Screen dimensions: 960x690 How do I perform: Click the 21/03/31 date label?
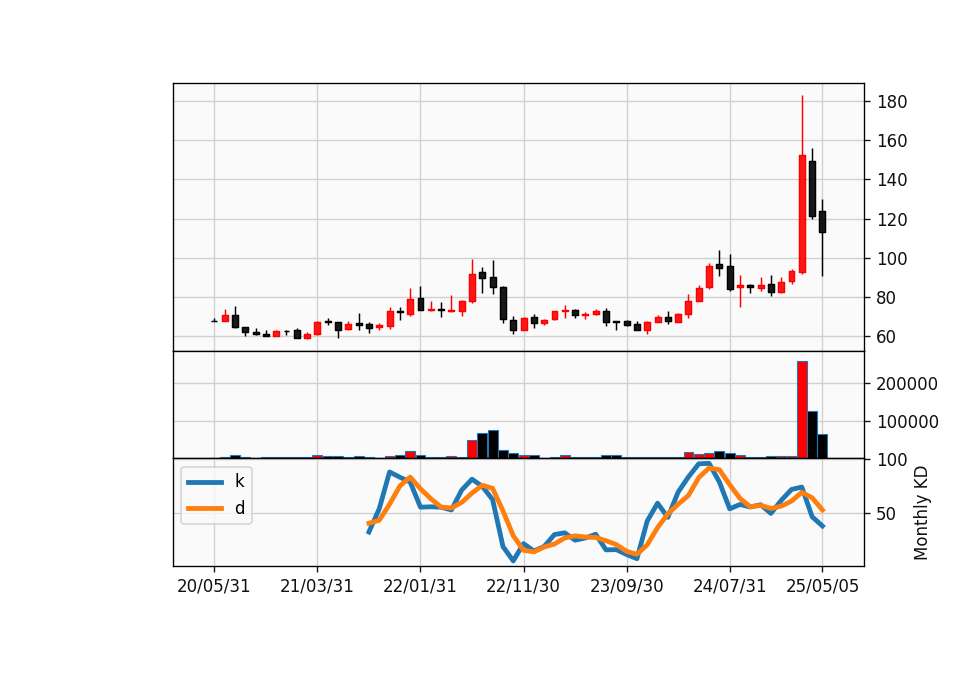317,586
